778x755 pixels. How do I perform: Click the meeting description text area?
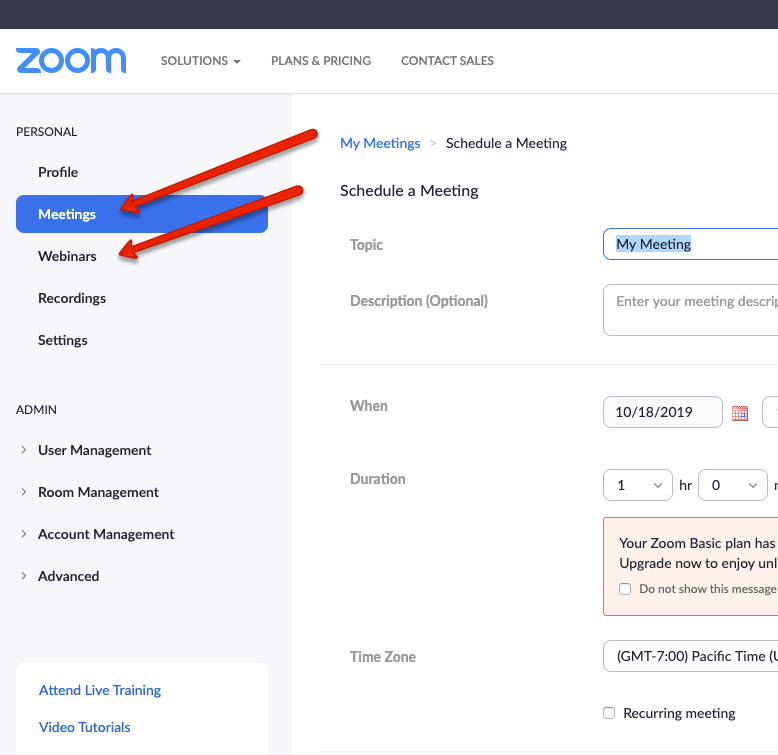691,310
